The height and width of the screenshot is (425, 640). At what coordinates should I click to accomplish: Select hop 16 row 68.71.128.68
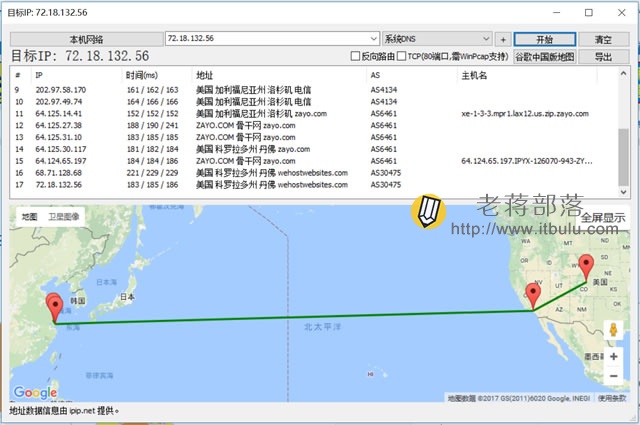pyautogui.click(x=313, y=173)
